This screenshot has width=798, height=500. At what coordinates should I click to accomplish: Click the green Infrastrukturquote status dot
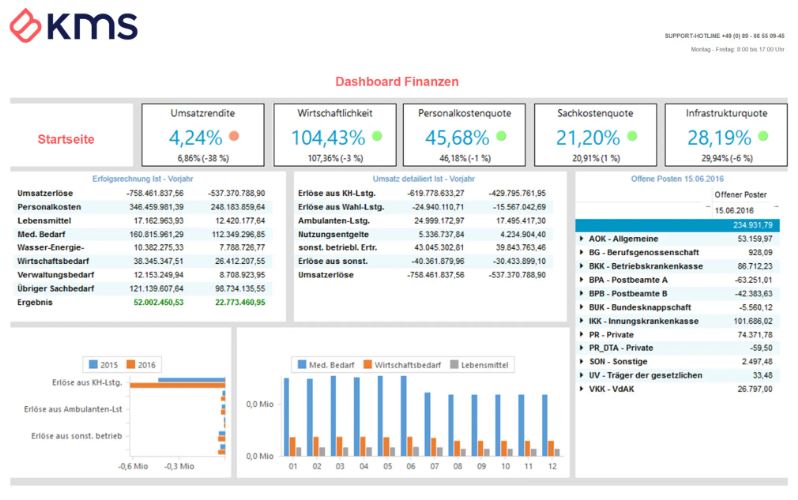point(764,136)
